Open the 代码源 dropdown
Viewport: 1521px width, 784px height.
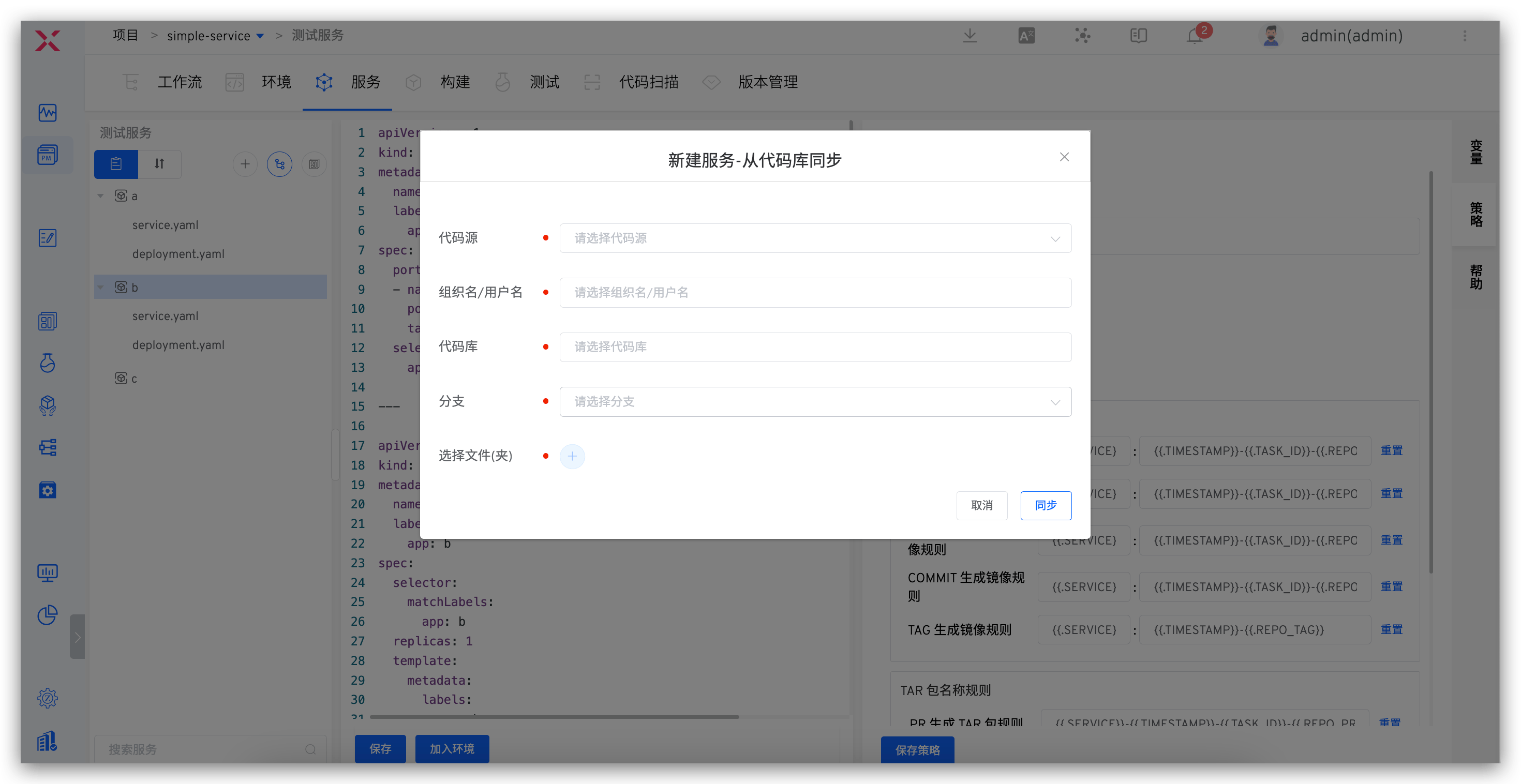(815, 238)
